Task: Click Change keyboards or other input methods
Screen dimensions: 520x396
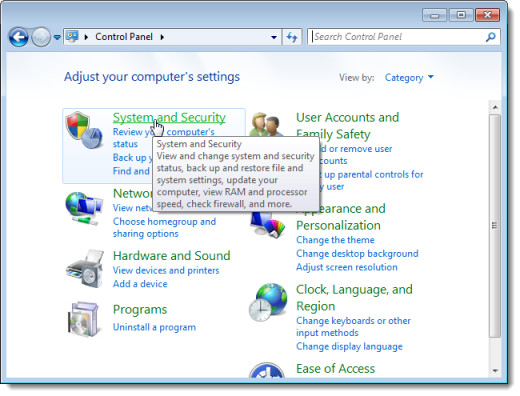Action: [353, 327]
